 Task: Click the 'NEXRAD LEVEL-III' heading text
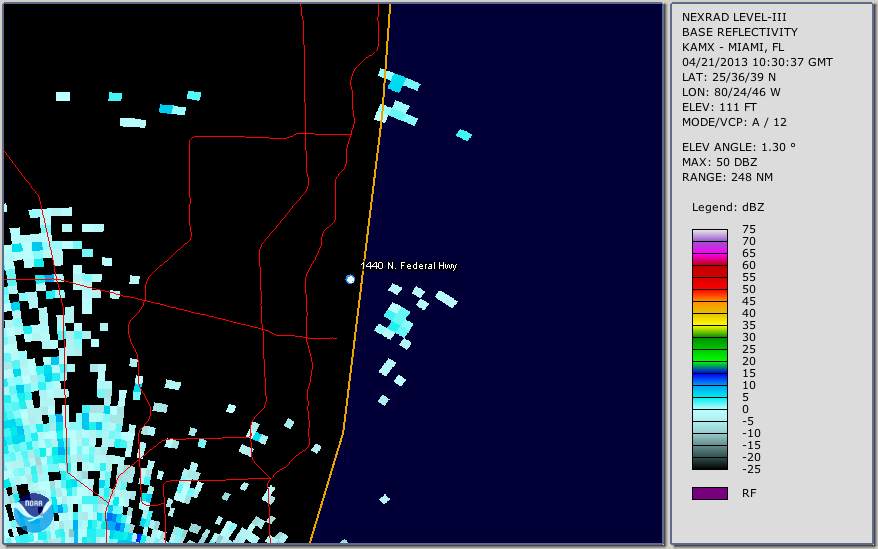point(734,17)
